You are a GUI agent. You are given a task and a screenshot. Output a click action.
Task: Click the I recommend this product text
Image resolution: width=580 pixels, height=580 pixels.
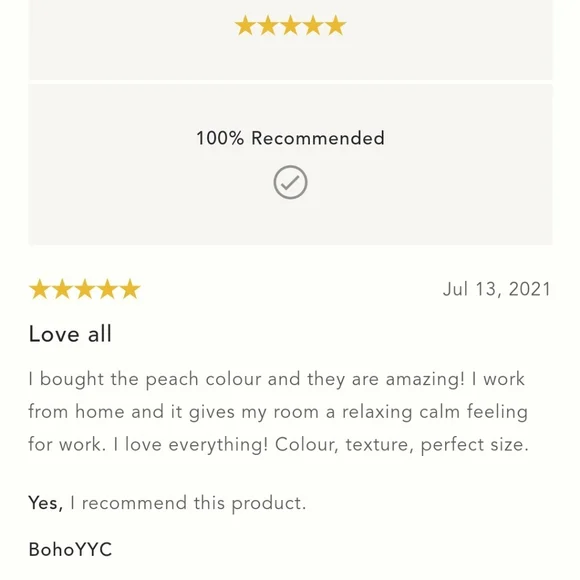click(188, 503)
